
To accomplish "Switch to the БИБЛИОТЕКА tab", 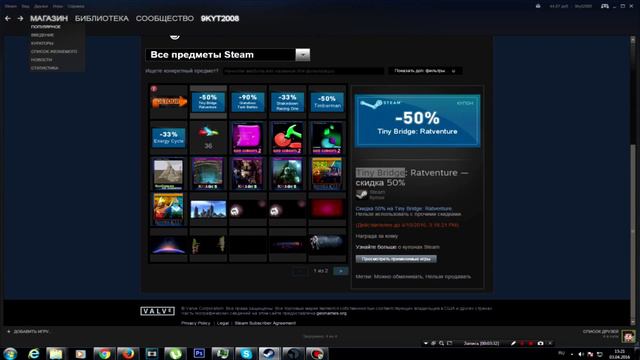I will pyautogui.click(x=102, y=18).
